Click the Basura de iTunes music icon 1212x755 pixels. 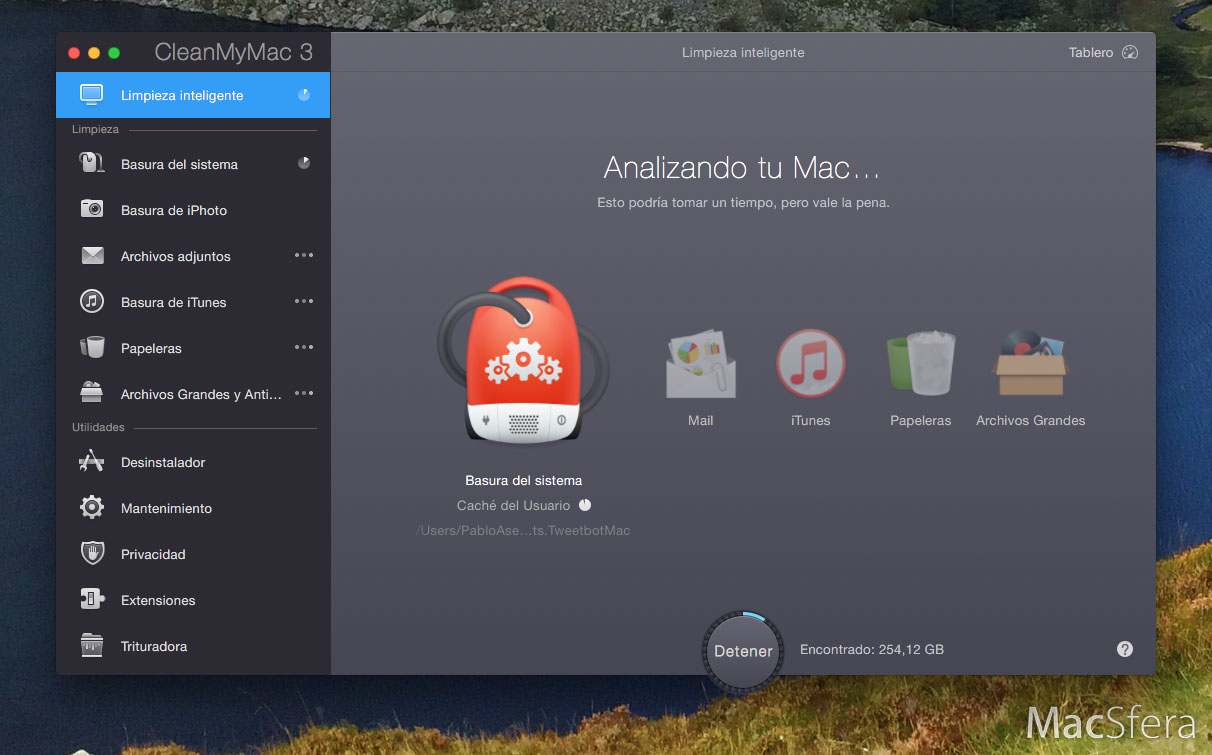click(92, 301)
